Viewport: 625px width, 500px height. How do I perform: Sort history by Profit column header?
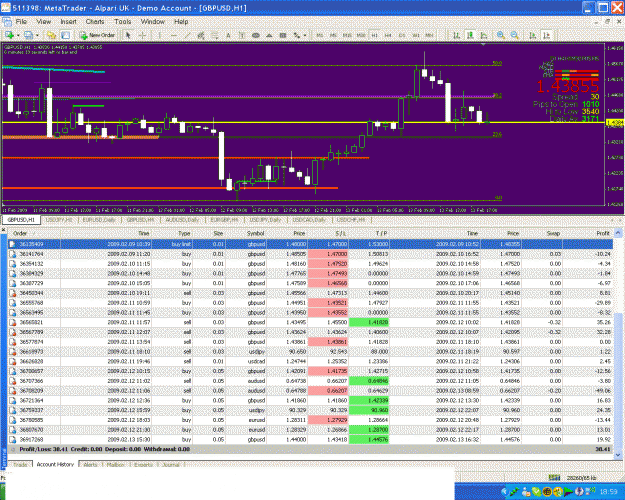pos(587,233)
